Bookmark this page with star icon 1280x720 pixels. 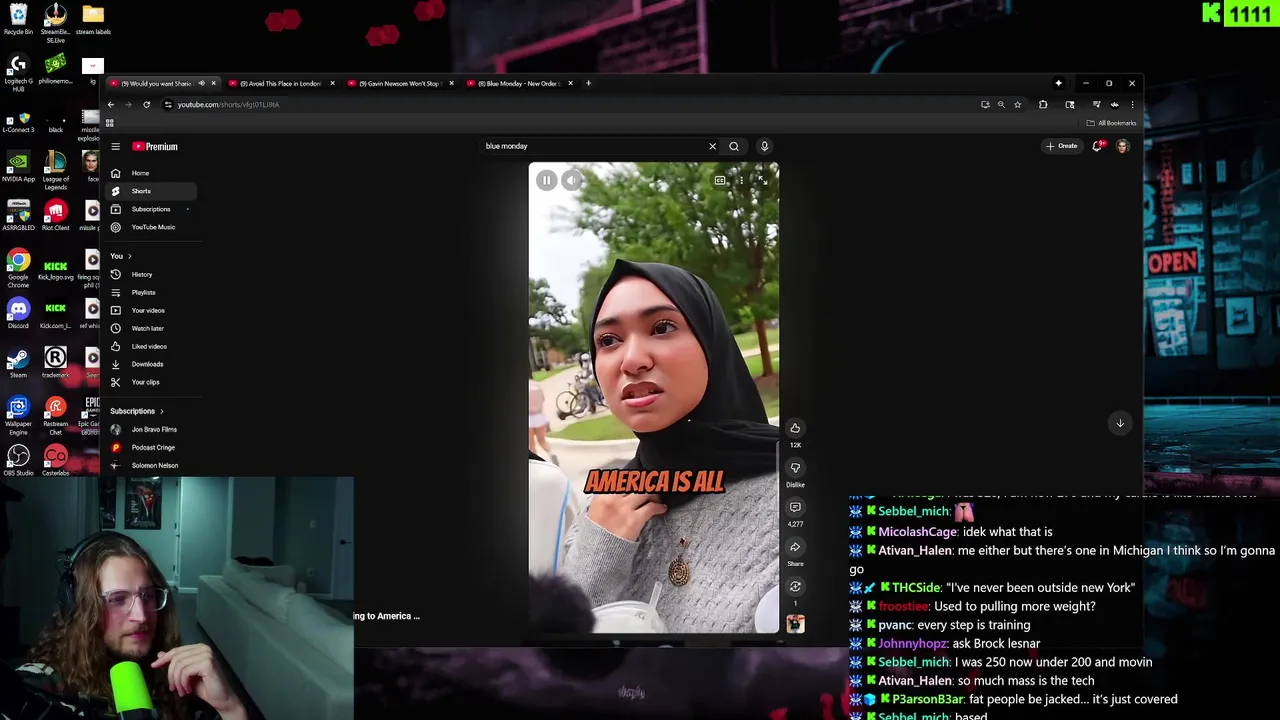click(x=1017, y=104)
